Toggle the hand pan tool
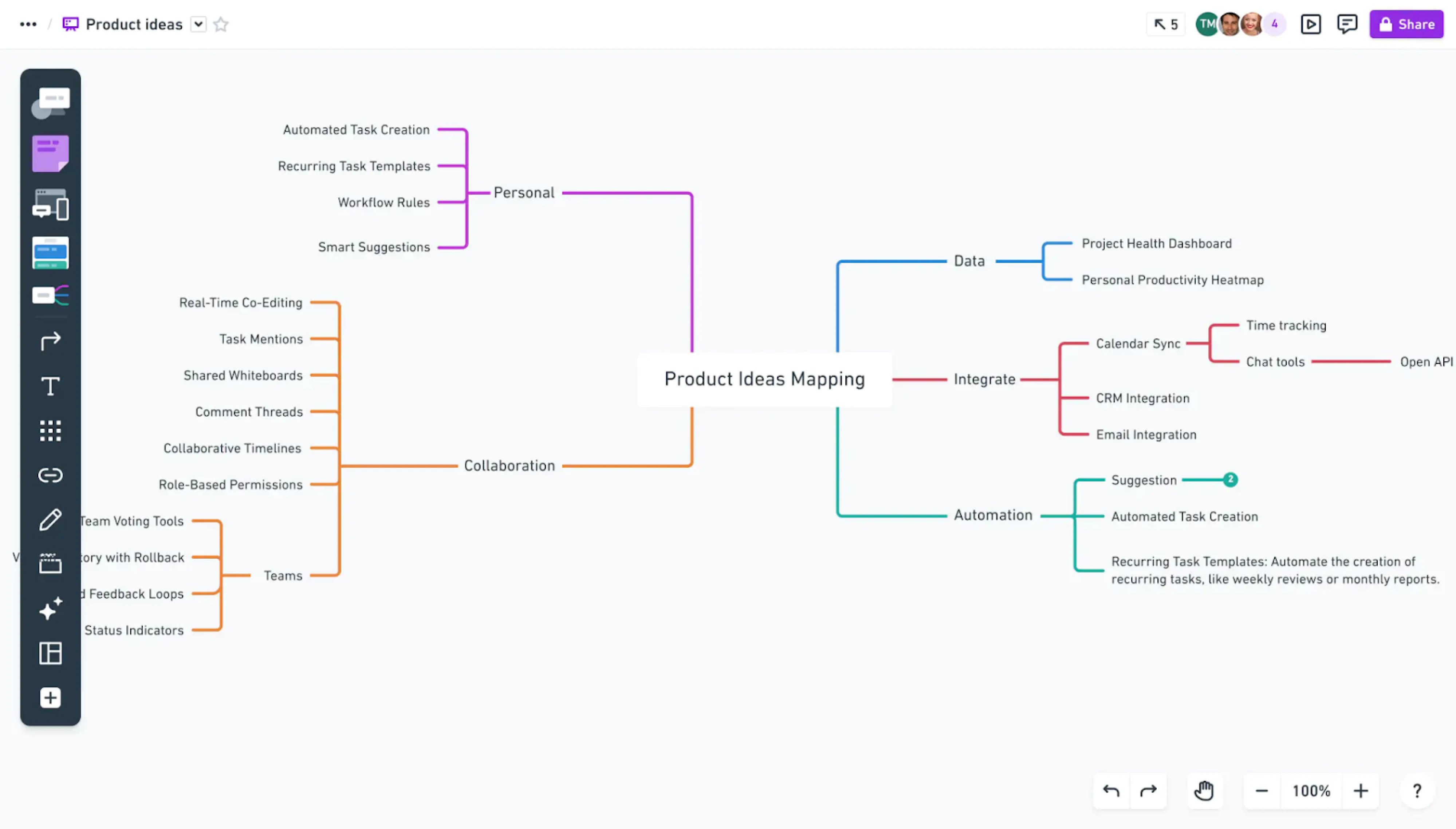The width and height of the screenshot is (1456, 829). click(x=1205, y=791)
